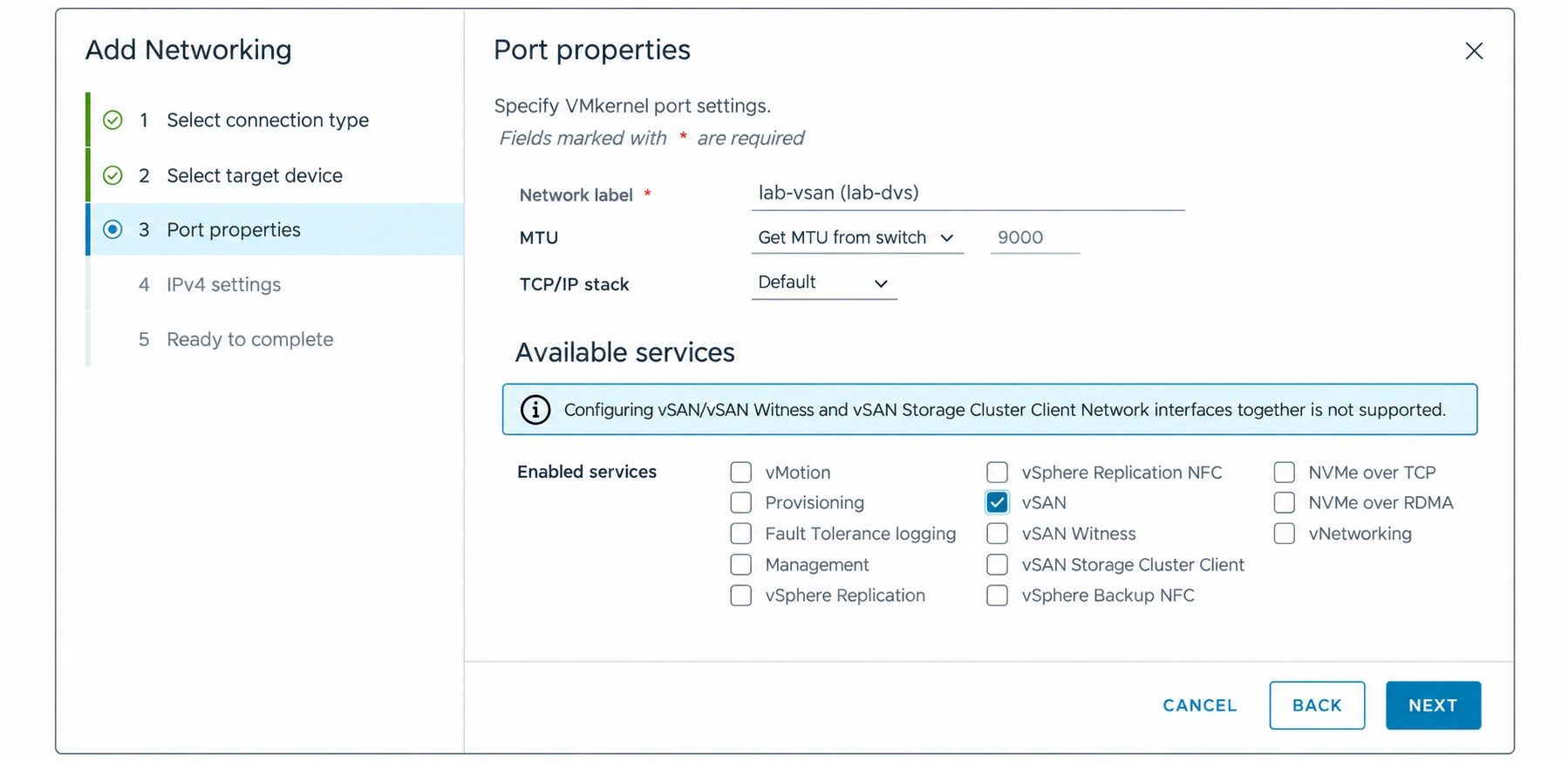Screen dimensions: 1568x763
Task: Click the text Specify VMkernel port settings
Action: point(632,106)
